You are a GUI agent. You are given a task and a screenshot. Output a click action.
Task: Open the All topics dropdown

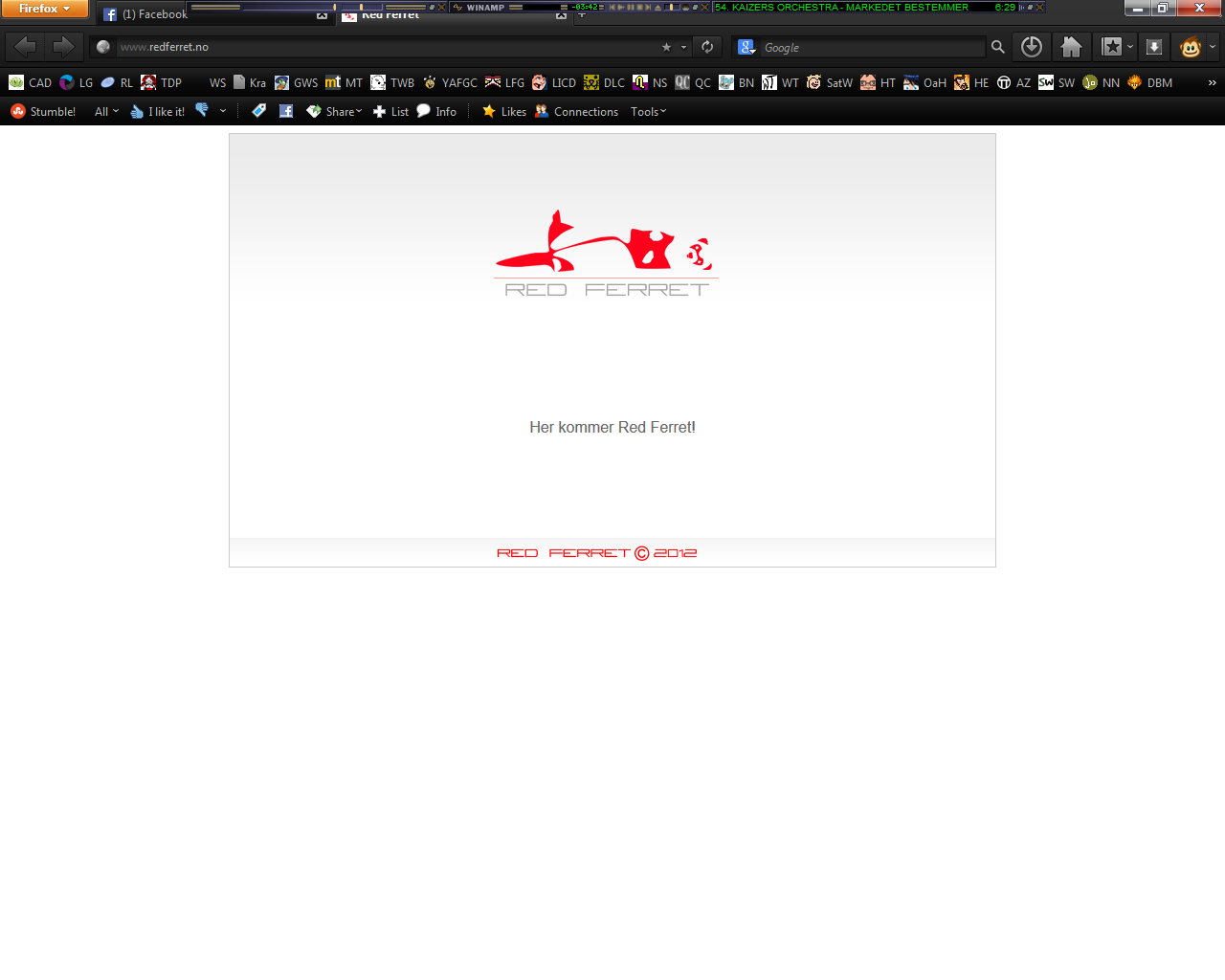[x=106, y=112]
